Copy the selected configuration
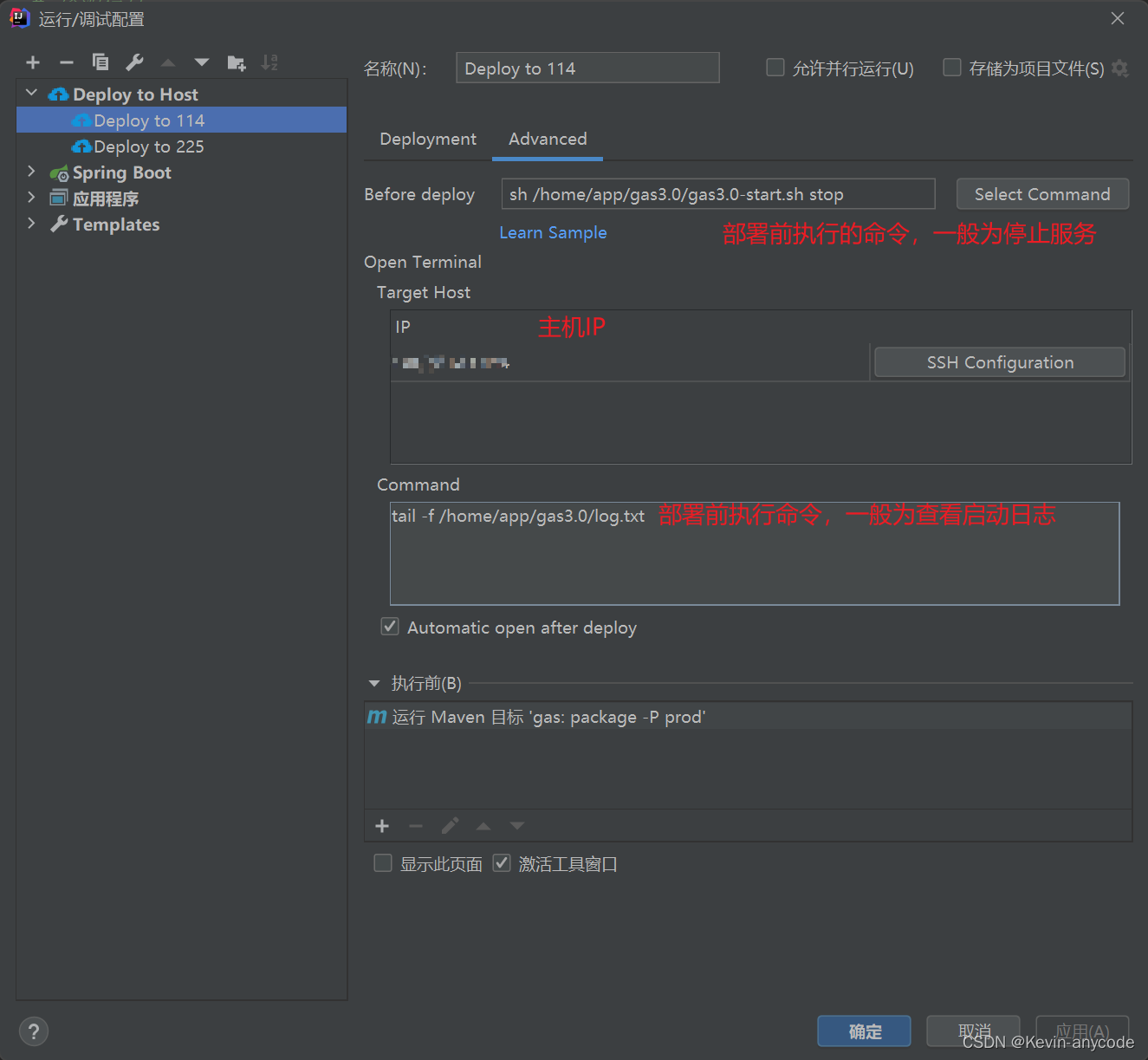The image size is (1148, 1060). coord(101,62)
